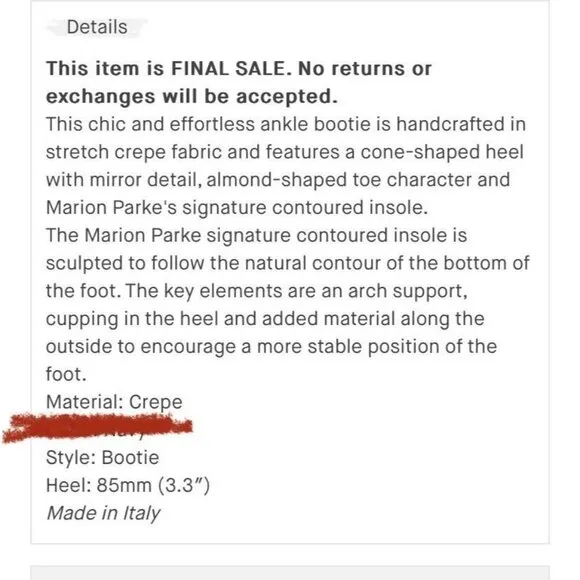This screenshot has height=580, width=580.
Task: Click the red scribbled-out redacted line
Action: point(97,428)
